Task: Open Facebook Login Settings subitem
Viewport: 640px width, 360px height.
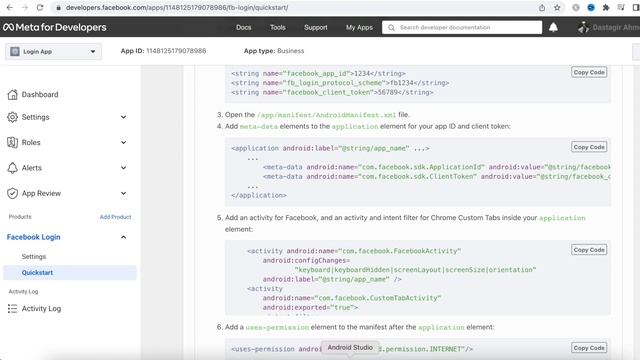Action: (x=34, y=256)
